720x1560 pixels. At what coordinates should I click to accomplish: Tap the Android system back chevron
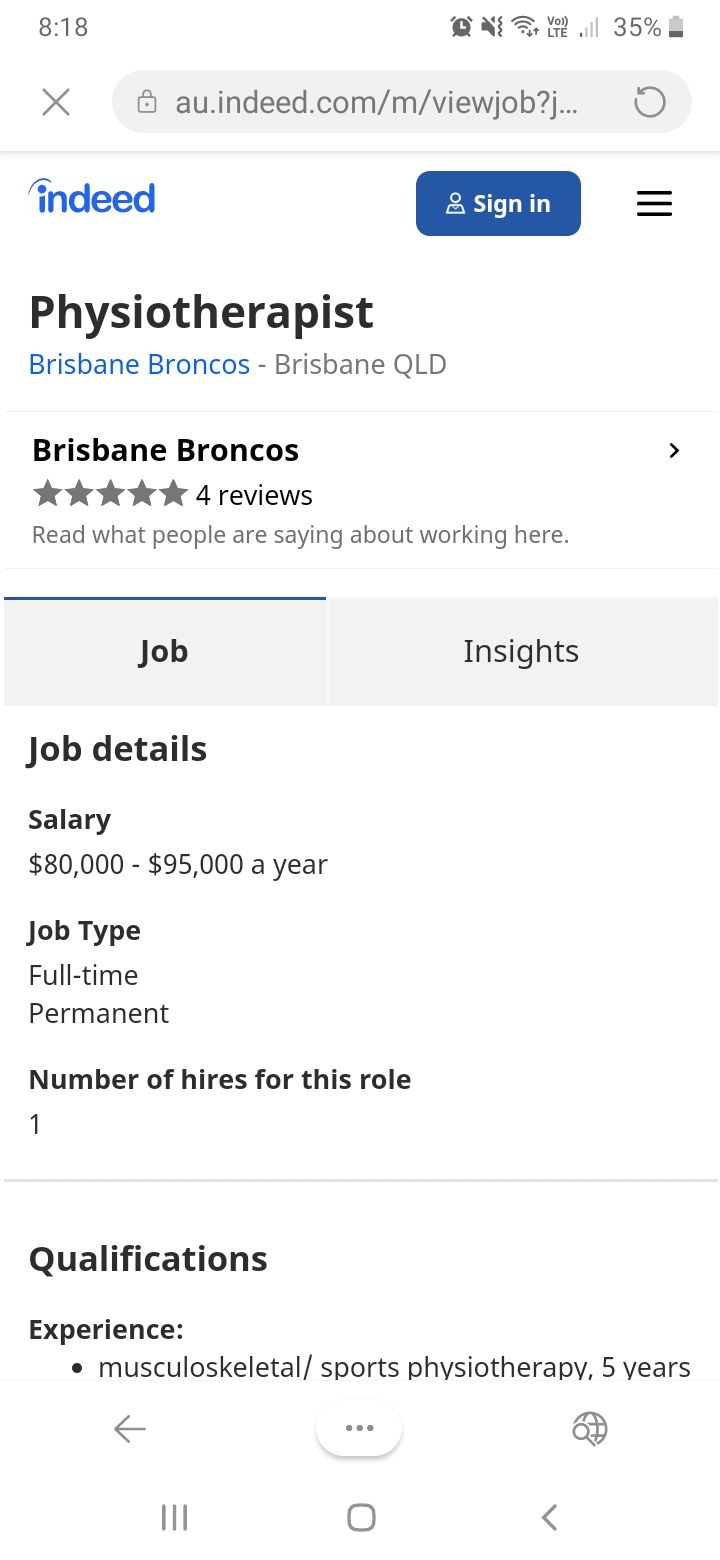[548, 1517]
